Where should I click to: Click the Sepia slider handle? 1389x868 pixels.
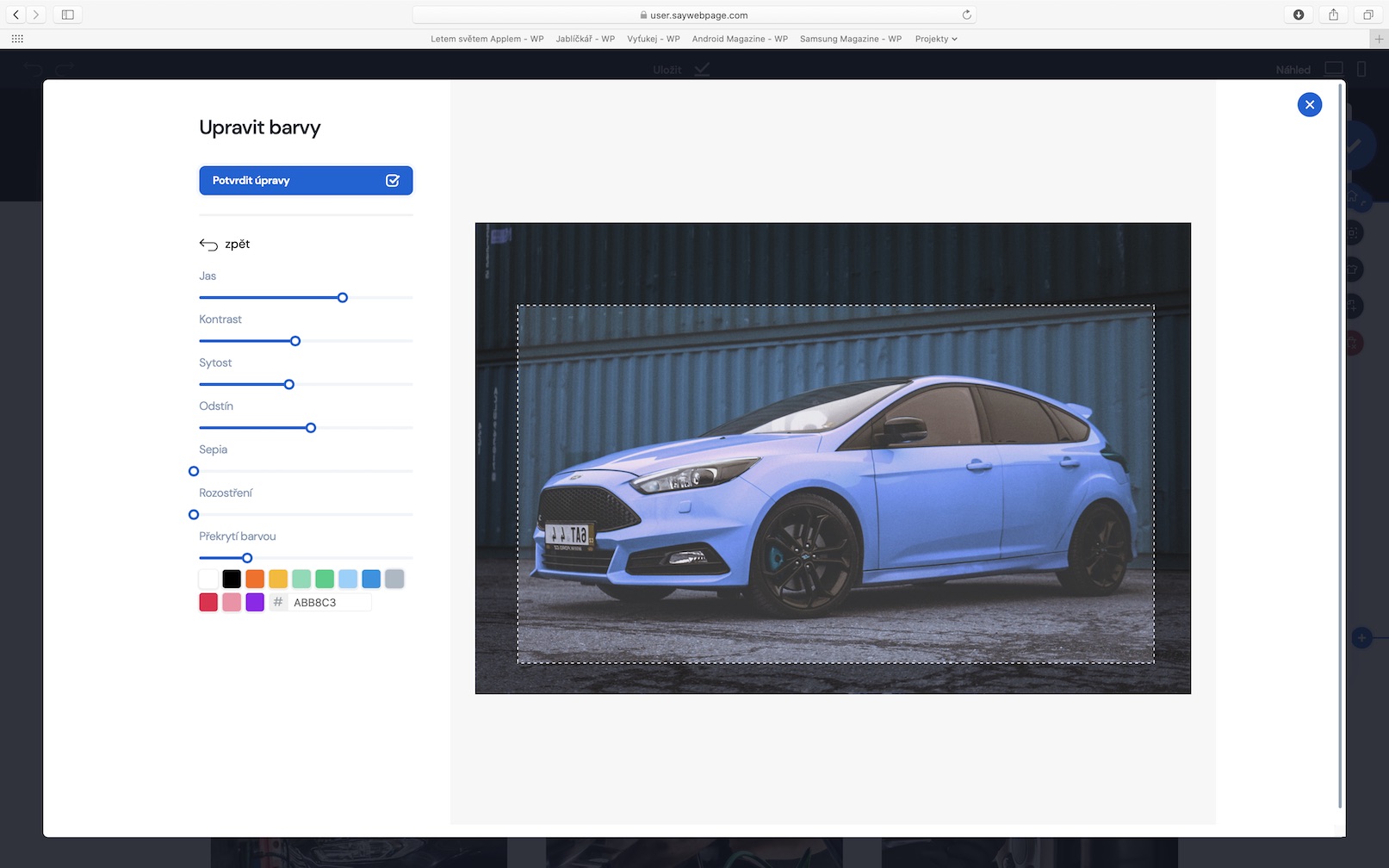(194, 471)
